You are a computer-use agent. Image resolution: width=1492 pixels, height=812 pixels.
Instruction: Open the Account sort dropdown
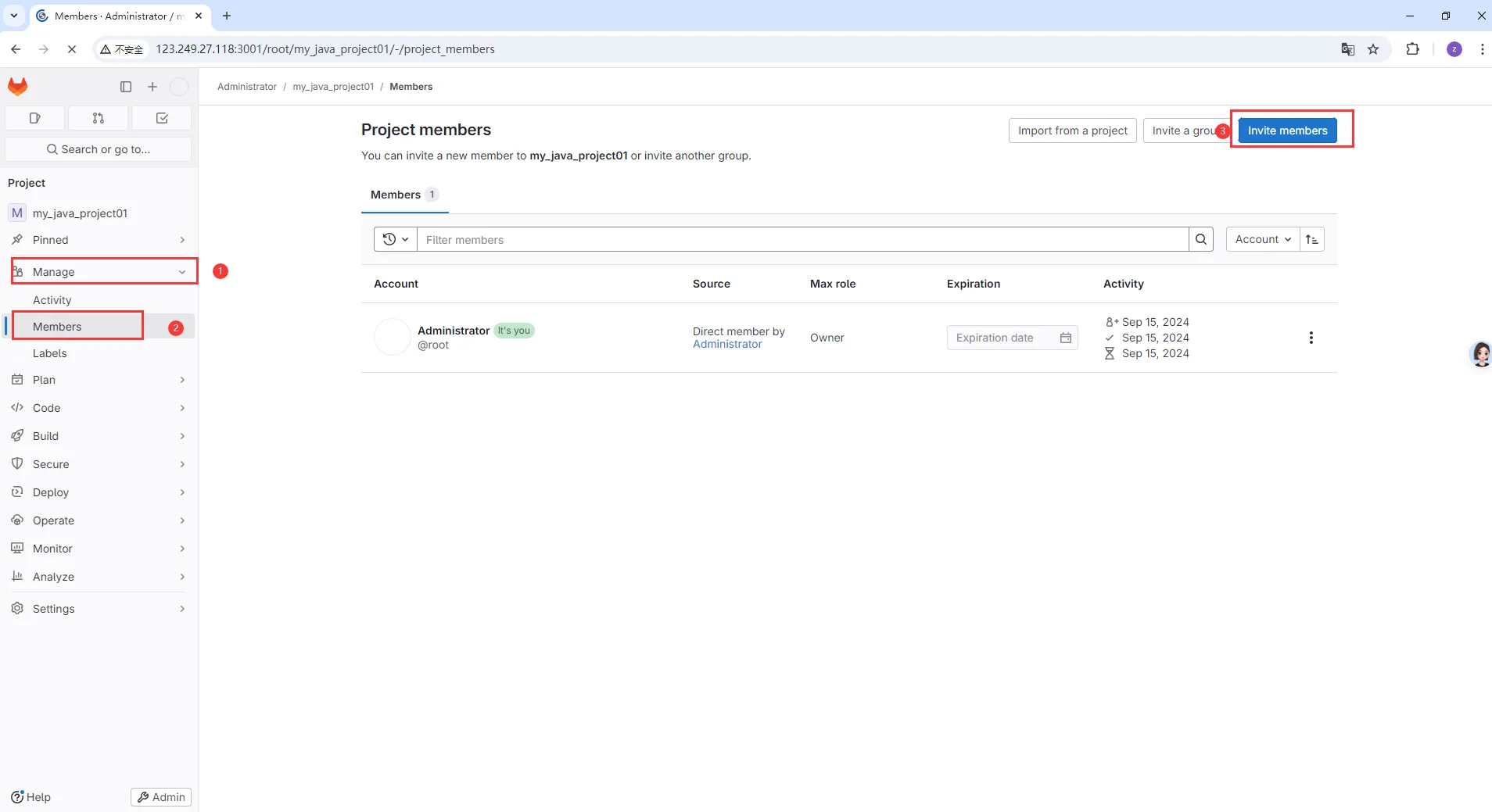coord(1263,239)
